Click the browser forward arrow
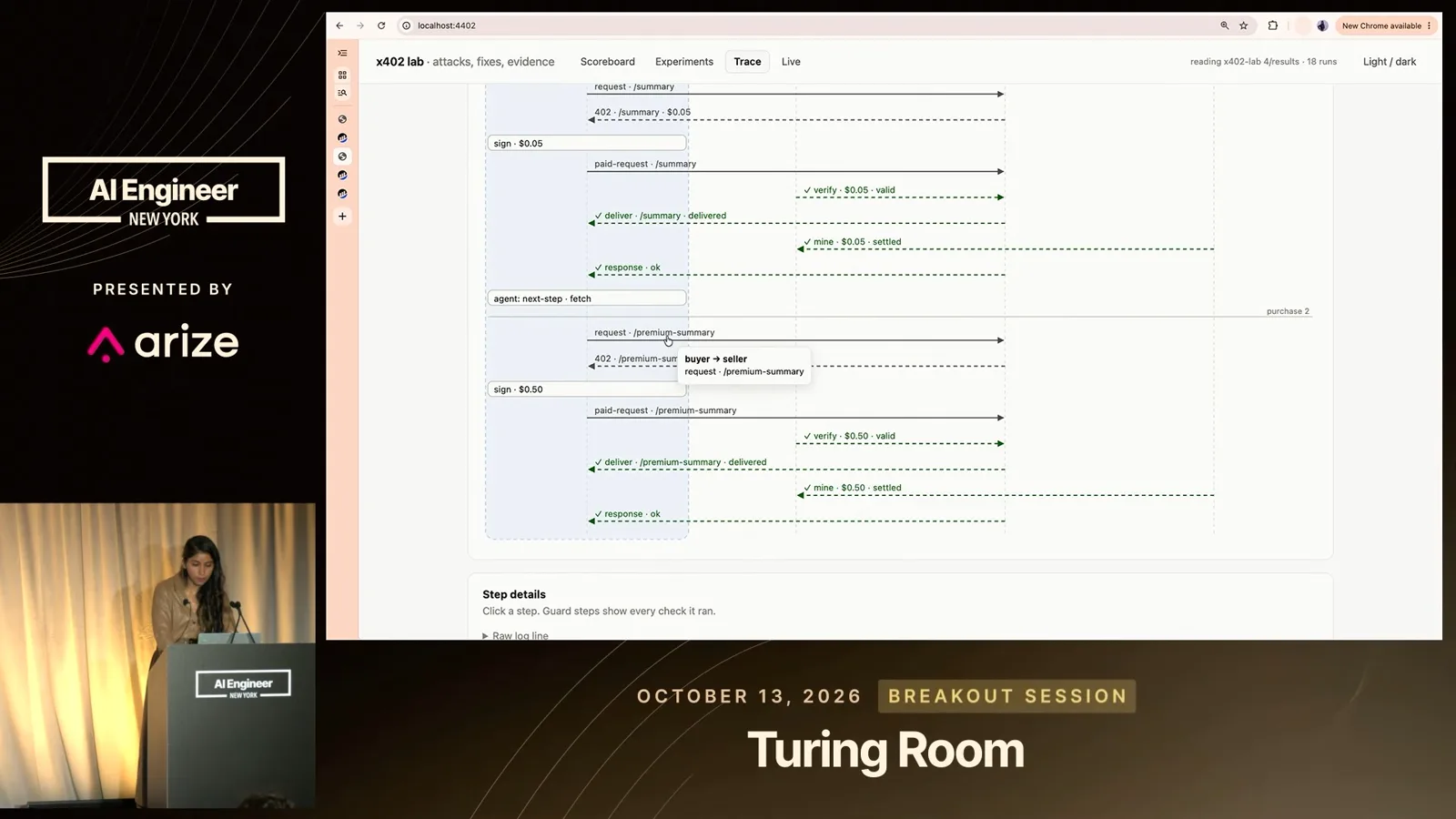The image size is (1456, 819). [x=360, y=25]
